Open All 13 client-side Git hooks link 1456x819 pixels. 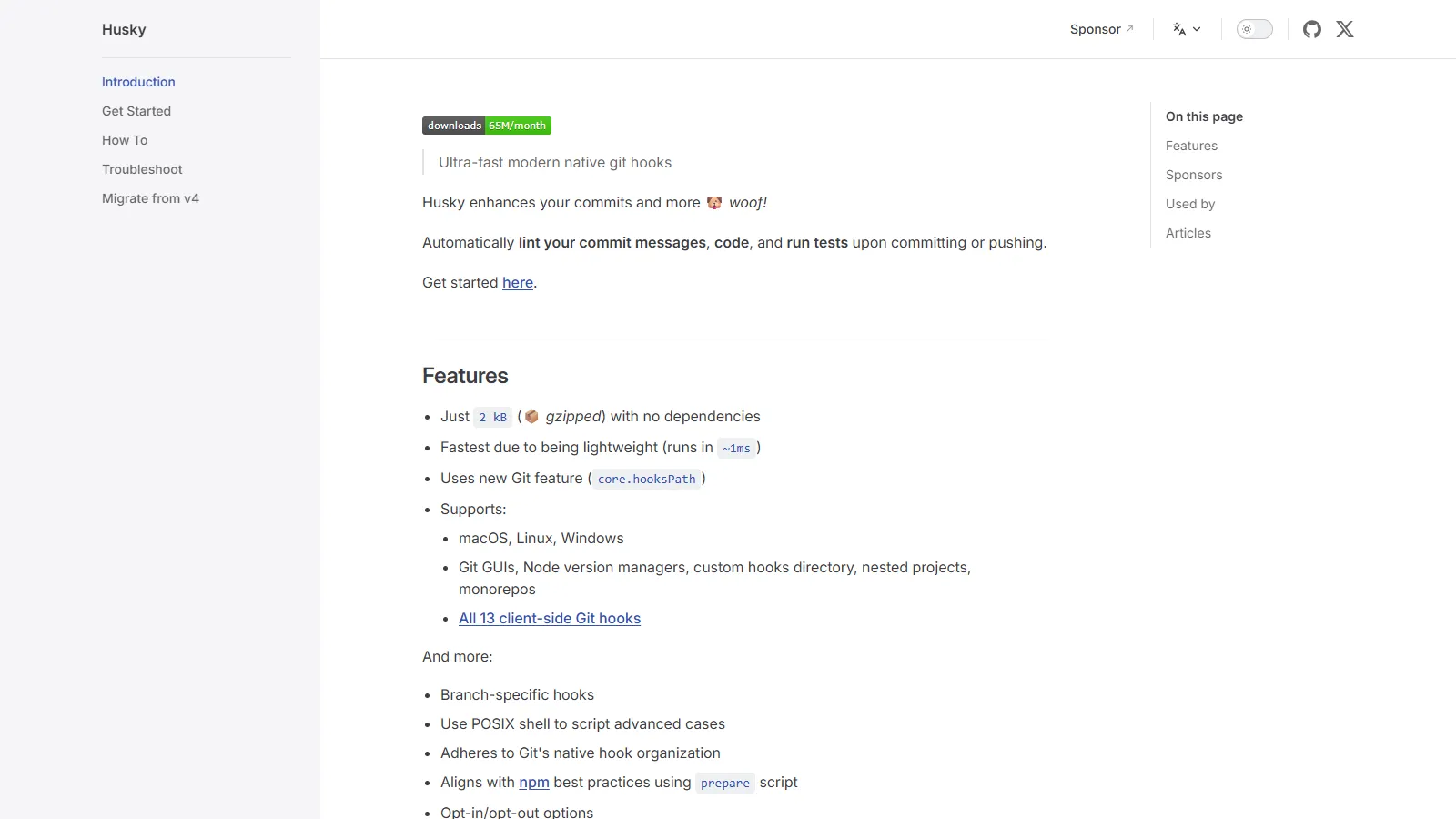click(x=550, y=619)
